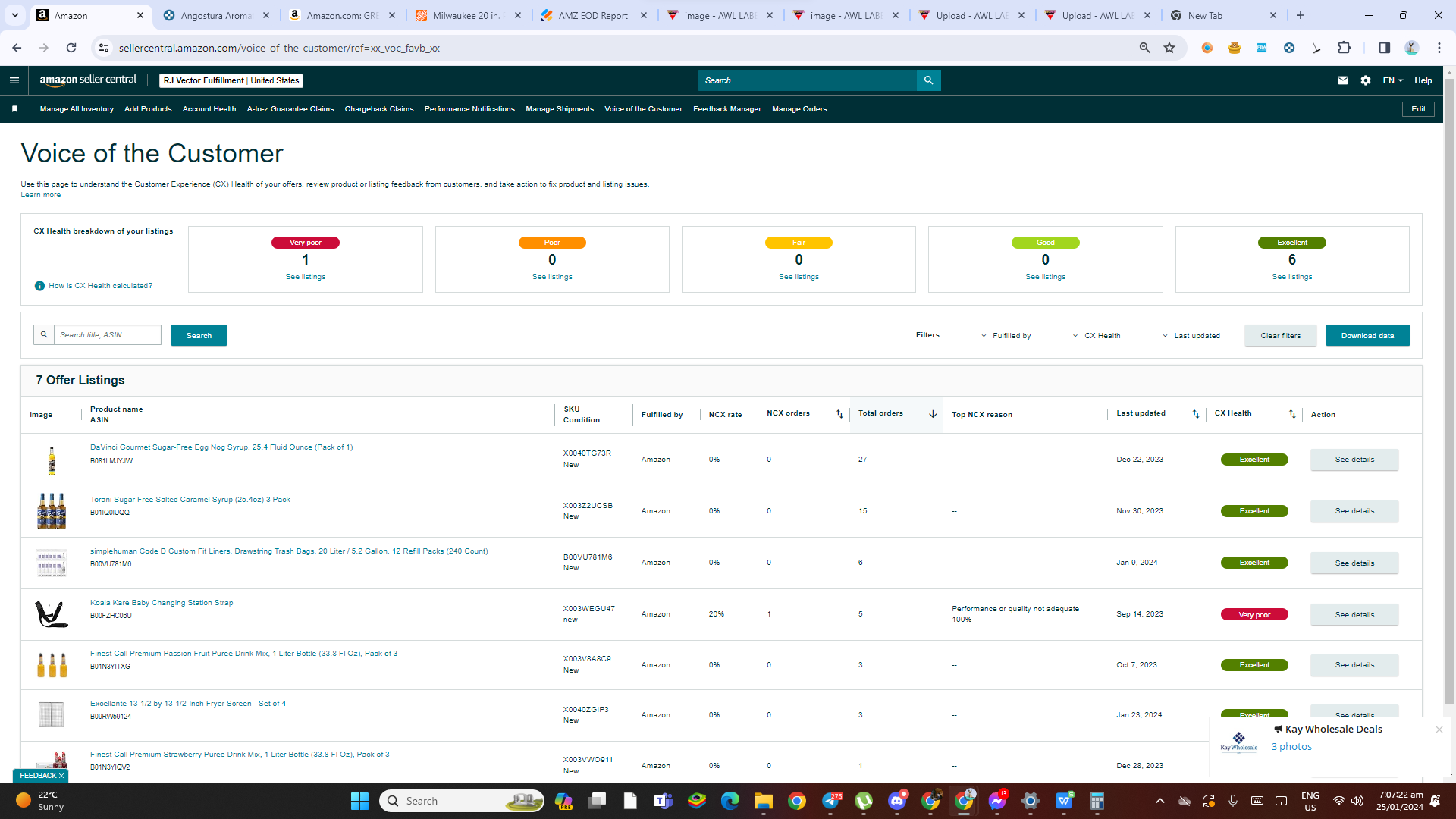Image resolution: width=1456 pixels, height=819 pixels.
Task: Open Microsoft Teams from the taskbar
Action: tap(663, 801)
